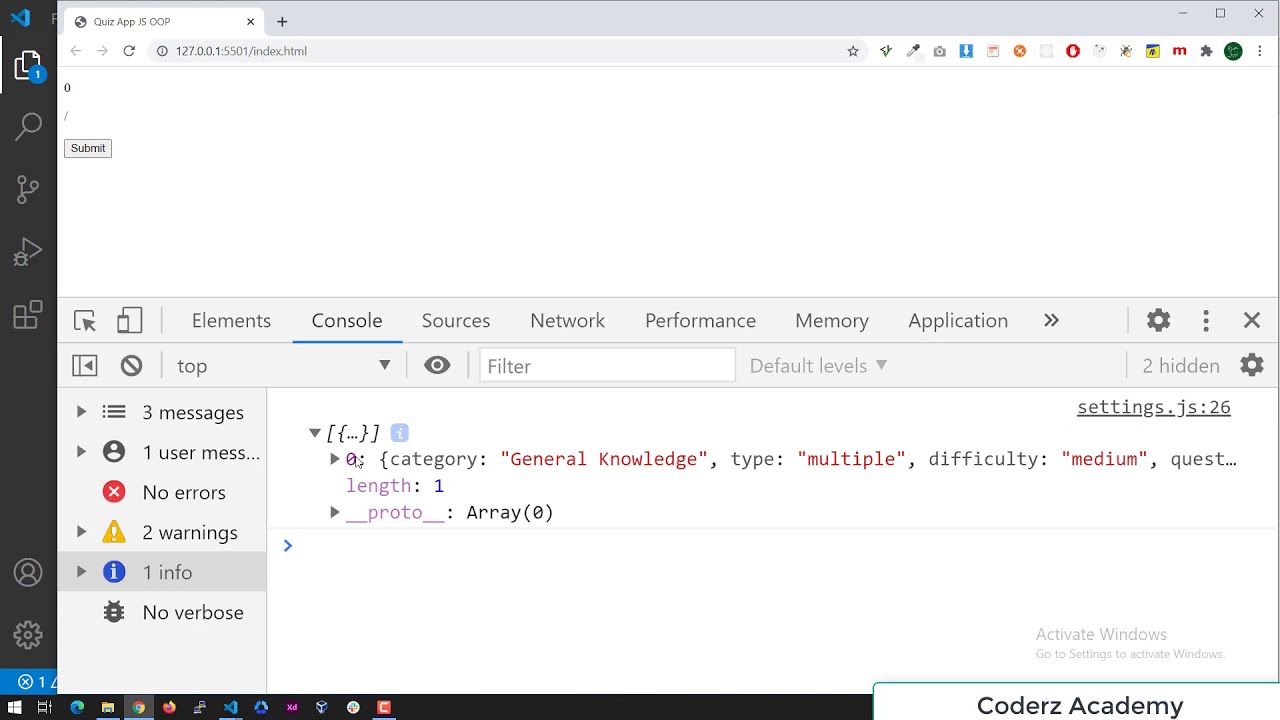
Task: Click the red adblock extension icon
Action: tap(1073, 51)
